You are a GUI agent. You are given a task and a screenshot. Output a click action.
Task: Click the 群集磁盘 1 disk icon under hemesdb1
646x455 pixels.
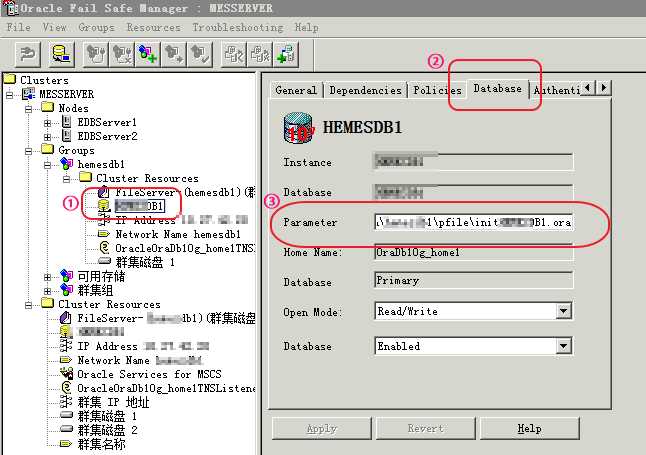coord(105,261)
